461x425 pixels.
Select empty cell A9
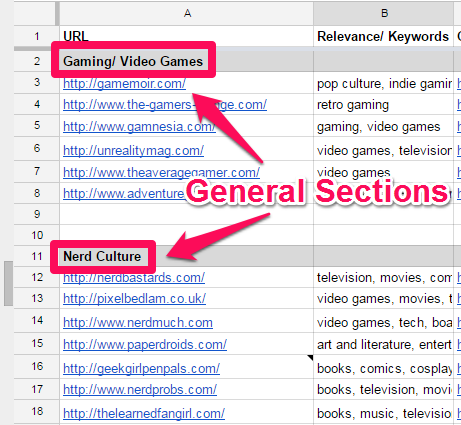187,214
